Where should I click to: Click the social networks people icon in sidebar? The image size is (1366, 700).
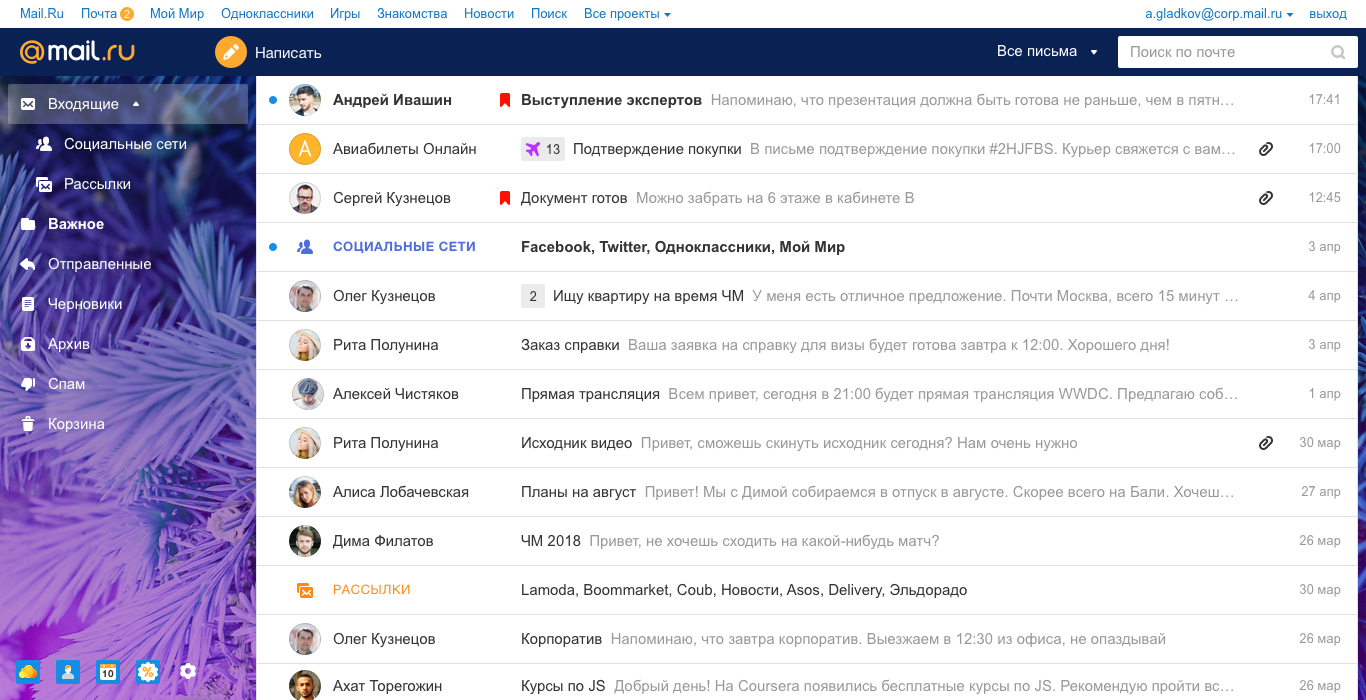click(44, 144)
